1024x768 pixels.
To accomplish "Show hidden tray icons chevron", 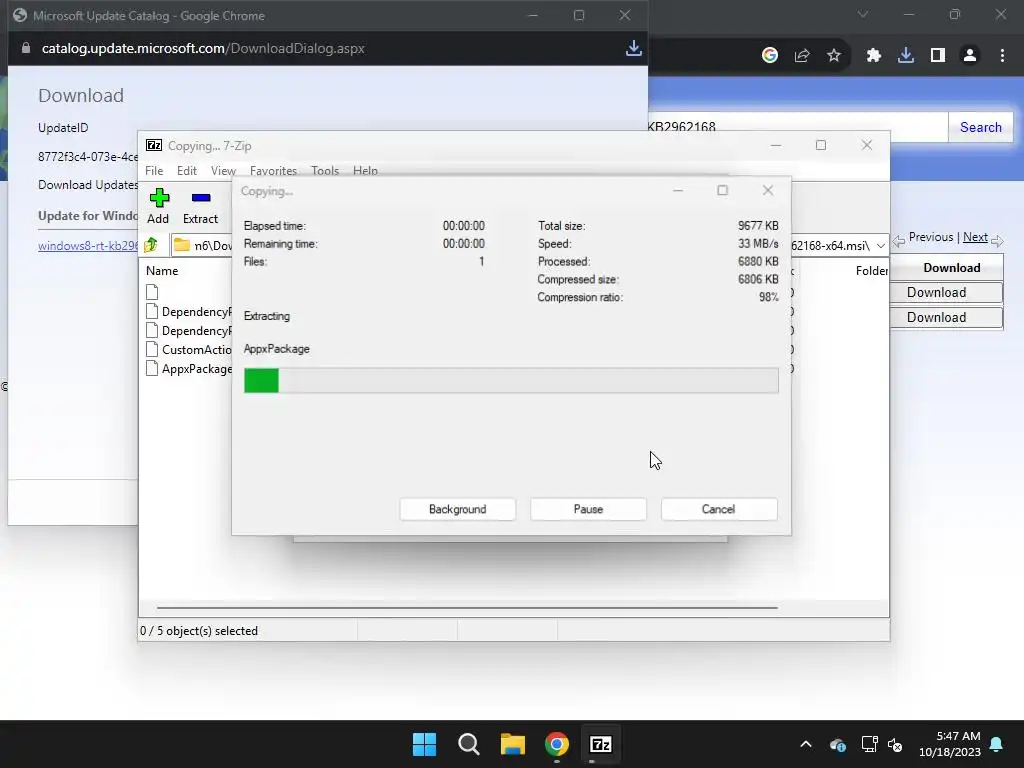I will (x=806, y=744).
